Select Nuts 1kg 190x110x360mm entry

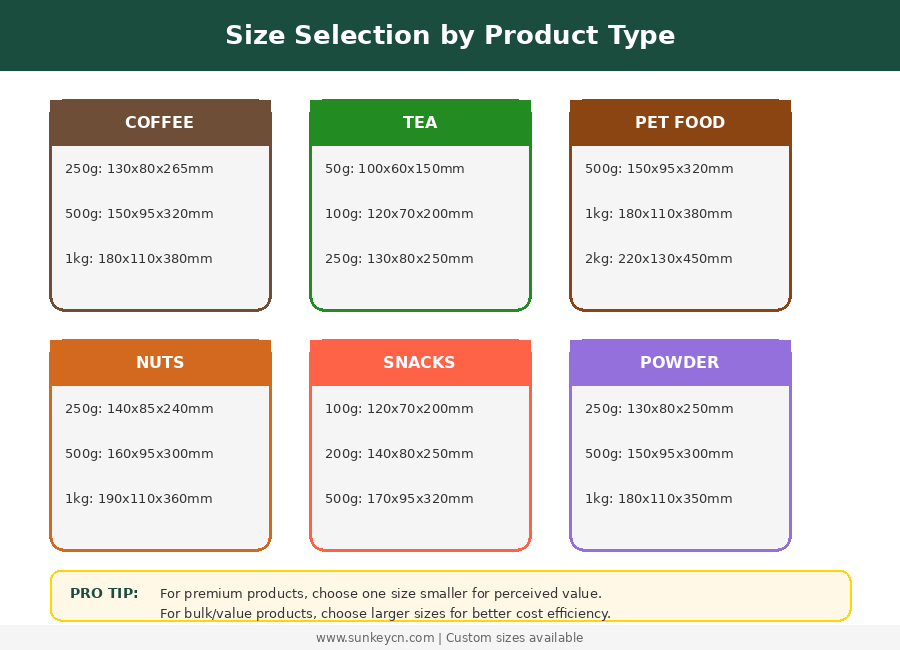(139, 499)
